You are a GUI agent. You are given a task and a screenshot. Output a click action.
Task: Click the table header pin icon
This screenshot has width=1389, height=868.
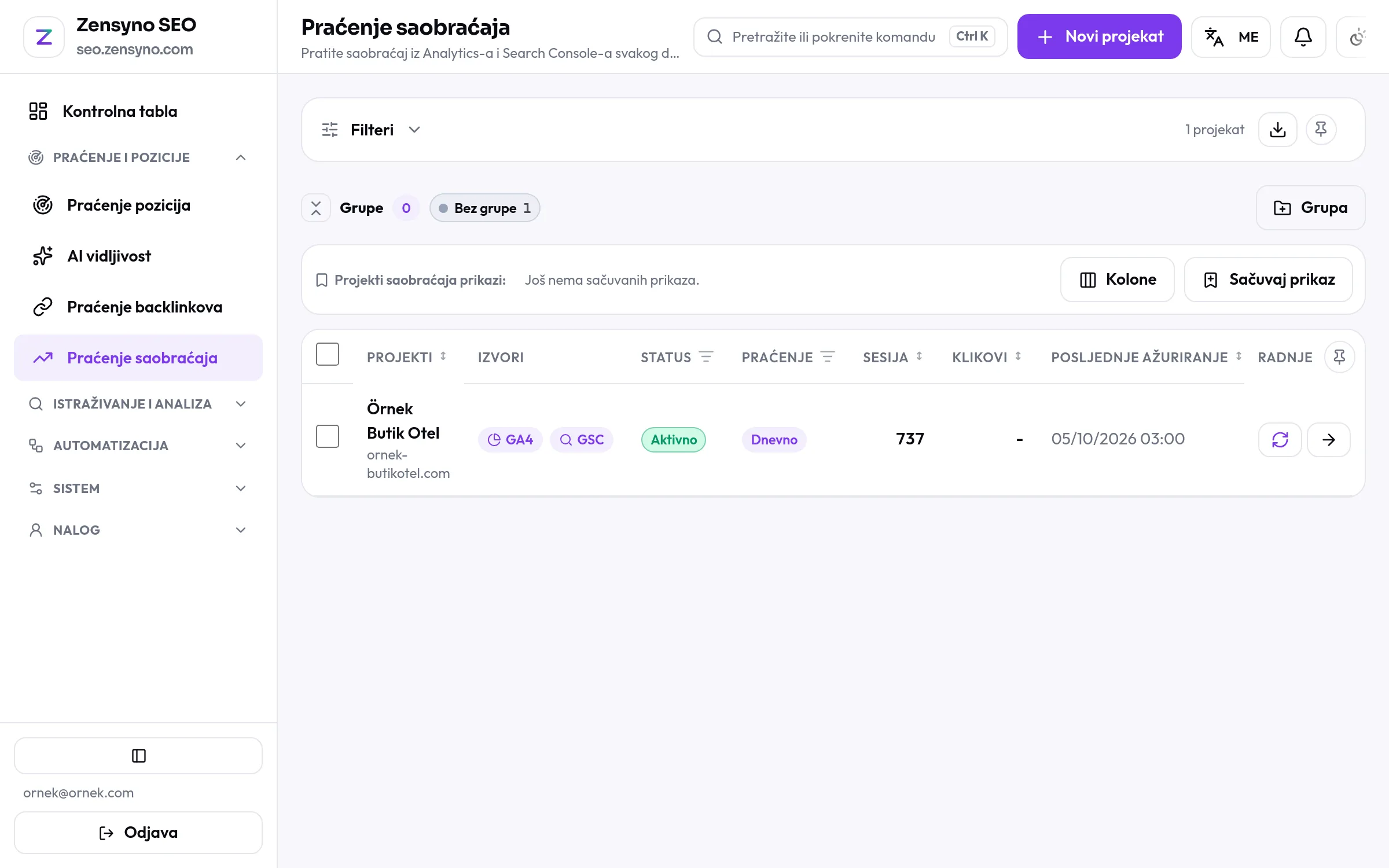pos(1339,357)
